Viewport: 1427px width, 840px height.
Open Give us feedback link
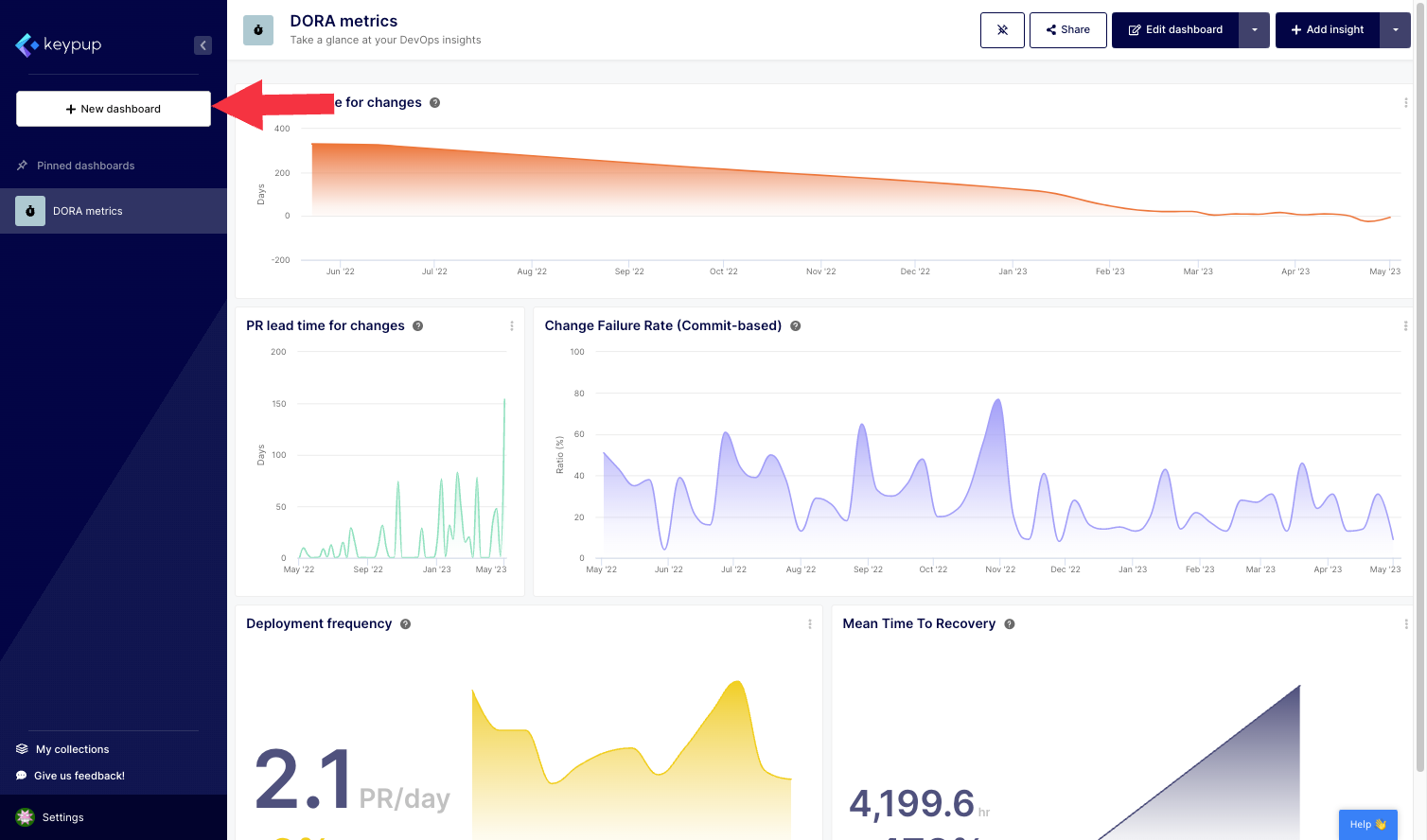(x=79, y=776)
